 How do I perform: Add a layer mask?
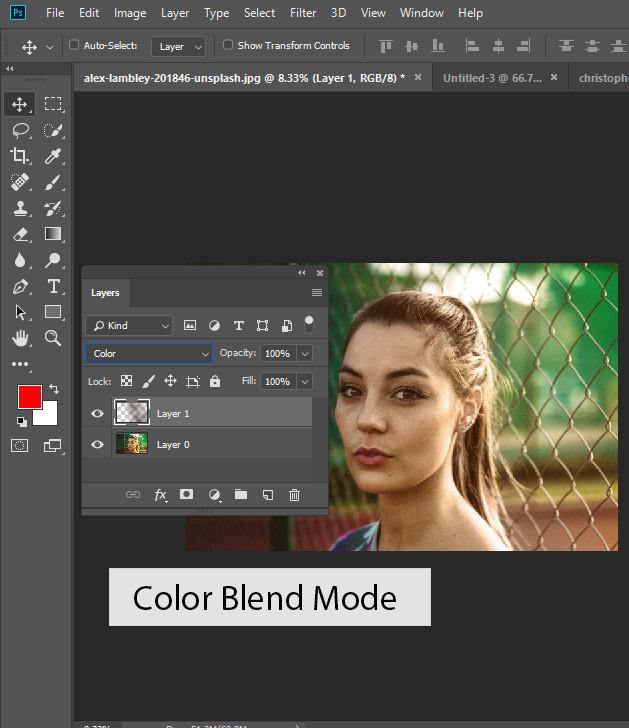(187, 494)
